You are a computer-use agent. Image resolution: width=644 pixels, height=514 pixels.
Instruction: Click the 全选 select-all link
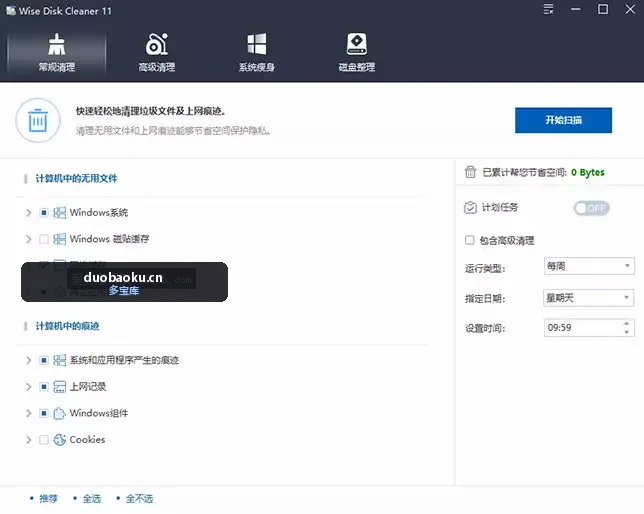(x=91, y=498)
